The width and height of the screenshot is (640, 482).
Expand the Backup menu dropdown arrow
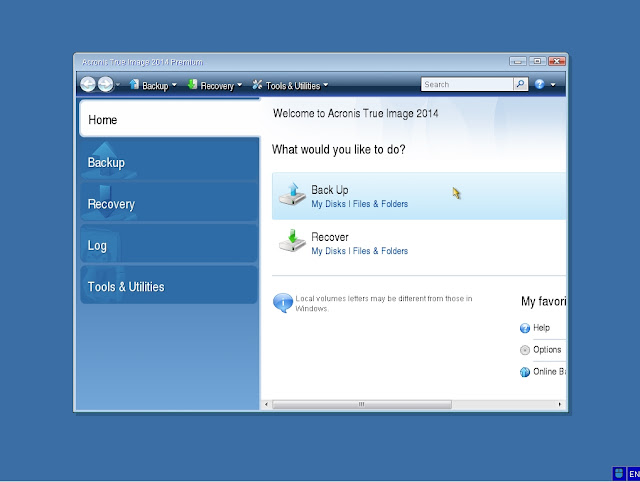click(x=174, y=85)
